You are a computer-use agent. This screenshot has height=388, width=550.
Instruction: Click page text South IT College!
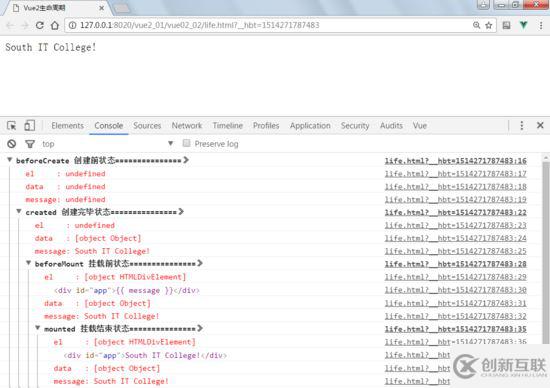pyautogui.click(x=51, y=47)
